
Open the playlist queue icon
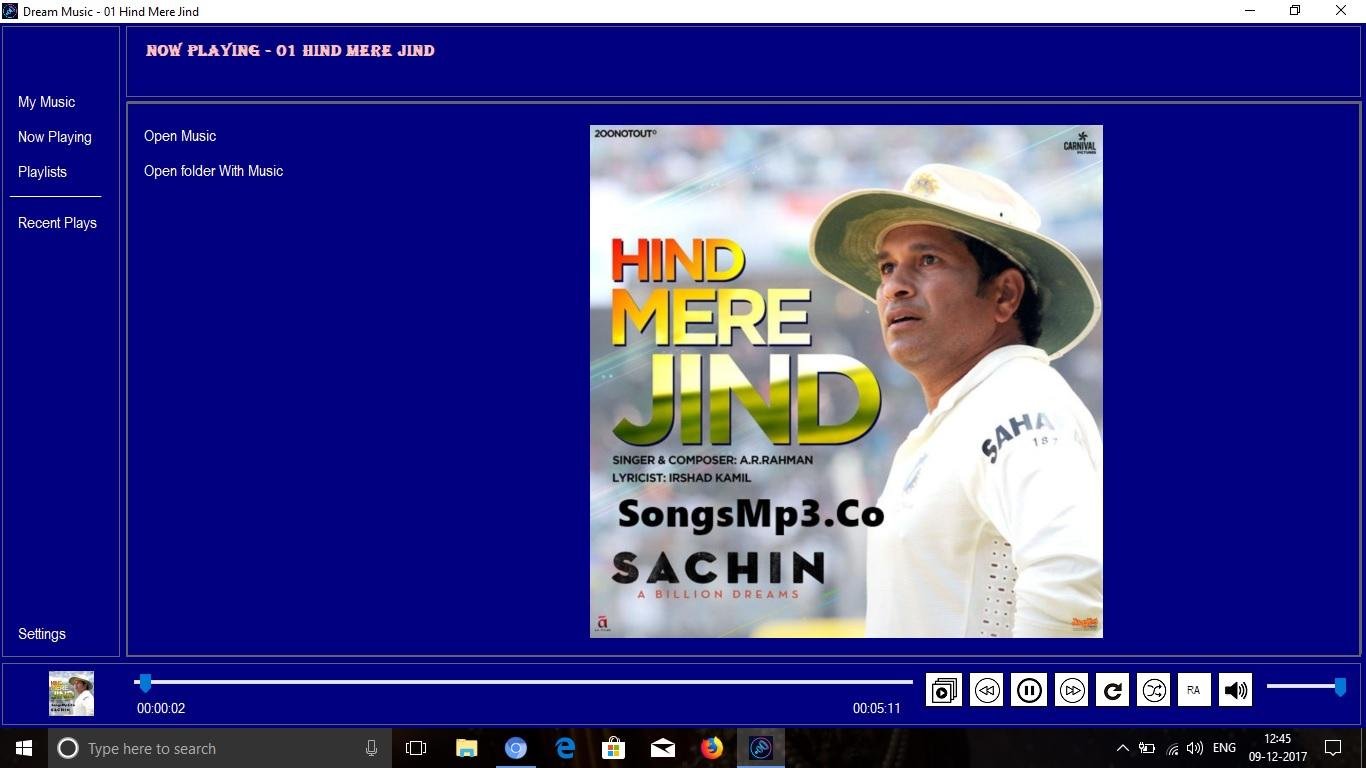[x=944, y=690]
